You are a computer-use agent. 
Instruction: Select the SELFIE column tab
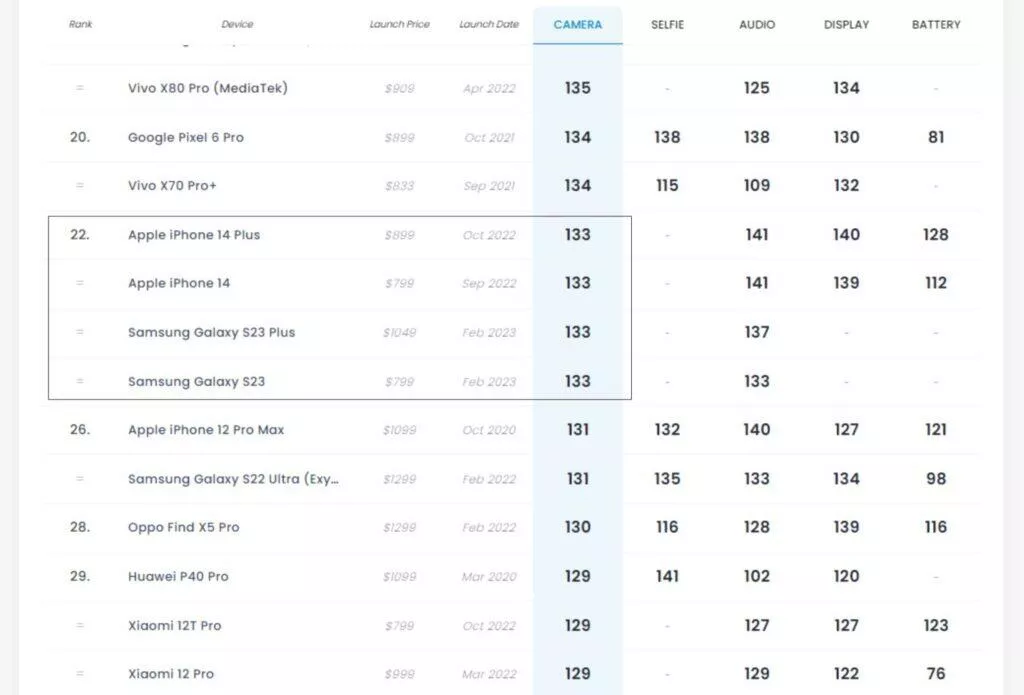(x=667, y=24)
